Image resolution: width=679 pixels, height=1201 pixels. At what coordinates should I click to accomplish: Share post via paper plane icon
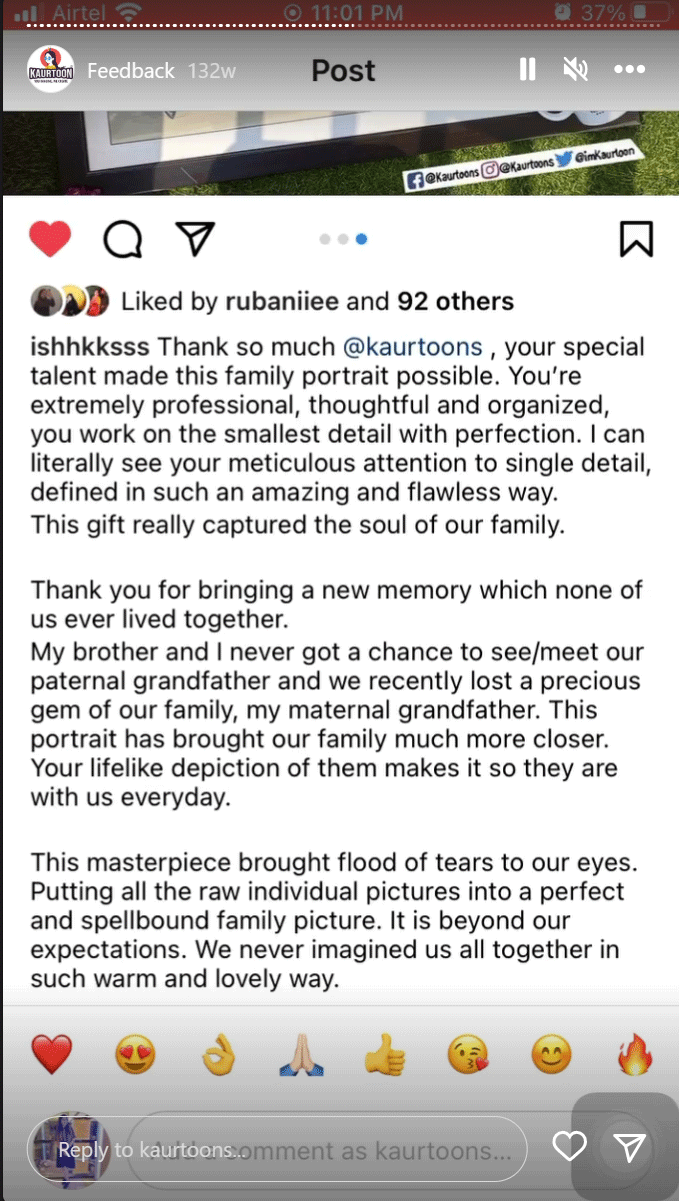coord(195,238)
